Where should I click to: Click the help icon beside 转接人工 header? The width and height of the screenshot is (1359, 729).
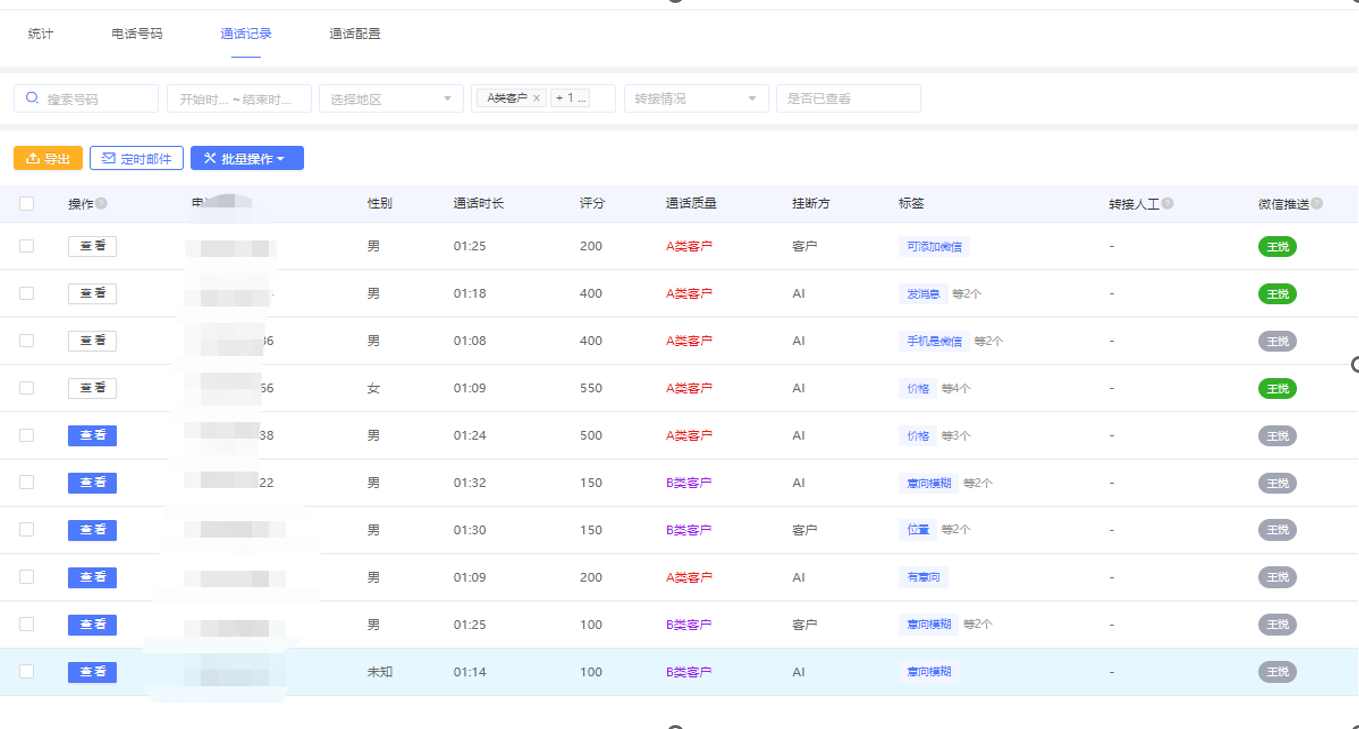click(1167, 204)
